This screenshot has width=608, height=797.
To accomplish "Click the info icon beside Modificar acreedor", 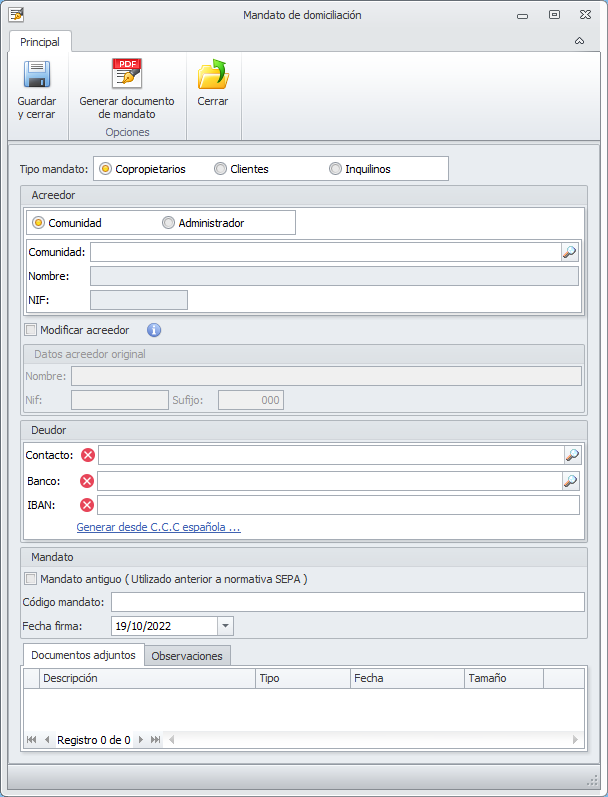I will (x=154, y=330).
